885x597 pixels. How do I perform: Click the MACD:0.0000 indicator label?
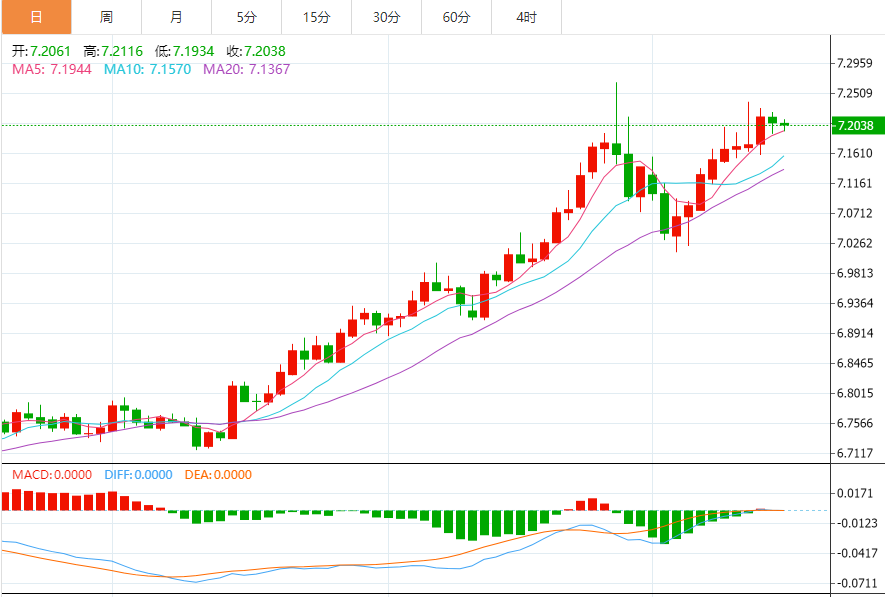pos(52,475)
